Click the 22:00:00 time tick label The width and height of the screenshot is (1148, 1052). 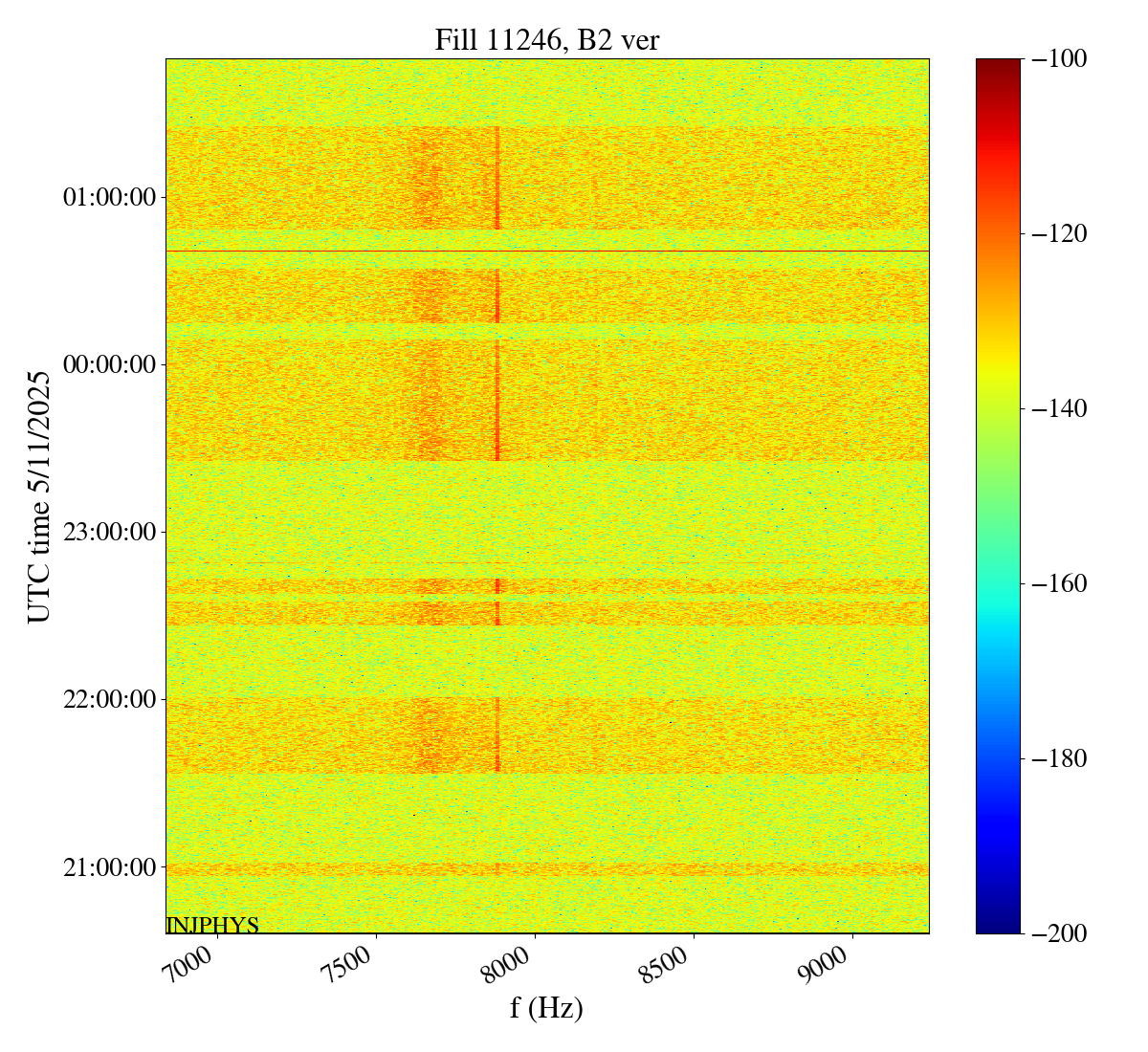pos(109,699)
